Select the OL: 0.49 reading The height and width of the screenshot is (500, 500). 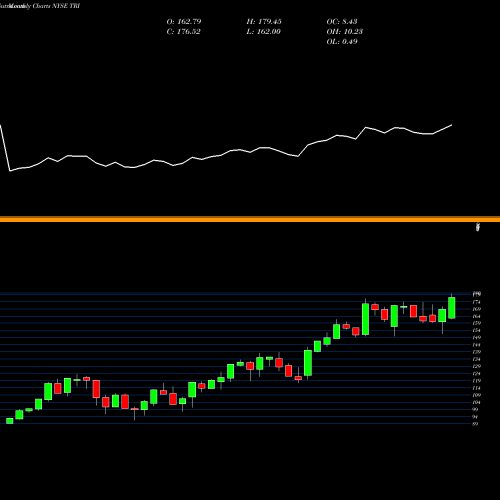click(342, 42)
